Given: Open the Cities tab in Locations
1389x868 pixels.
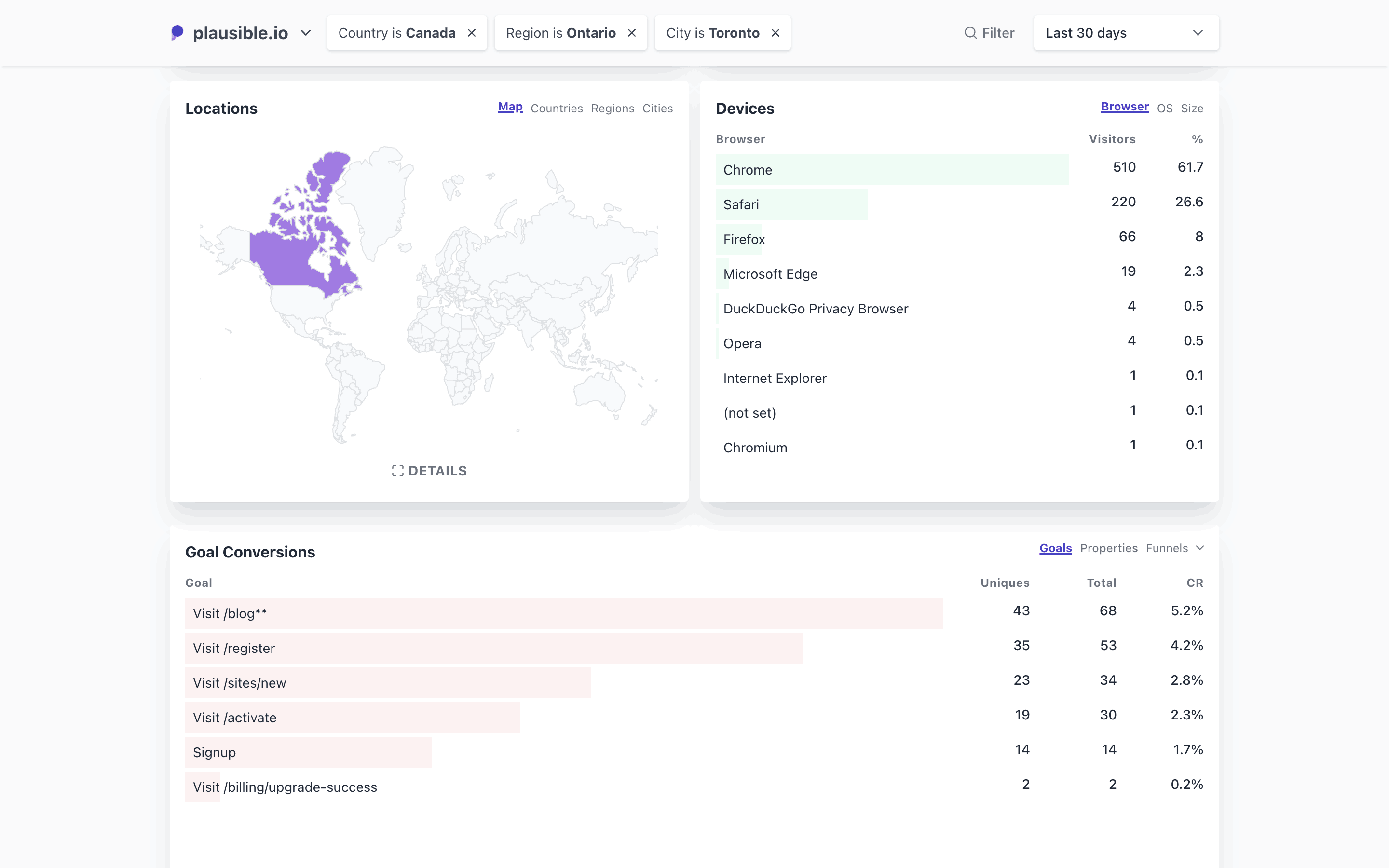Looking at the screenshot, I should tap(657, 108).
